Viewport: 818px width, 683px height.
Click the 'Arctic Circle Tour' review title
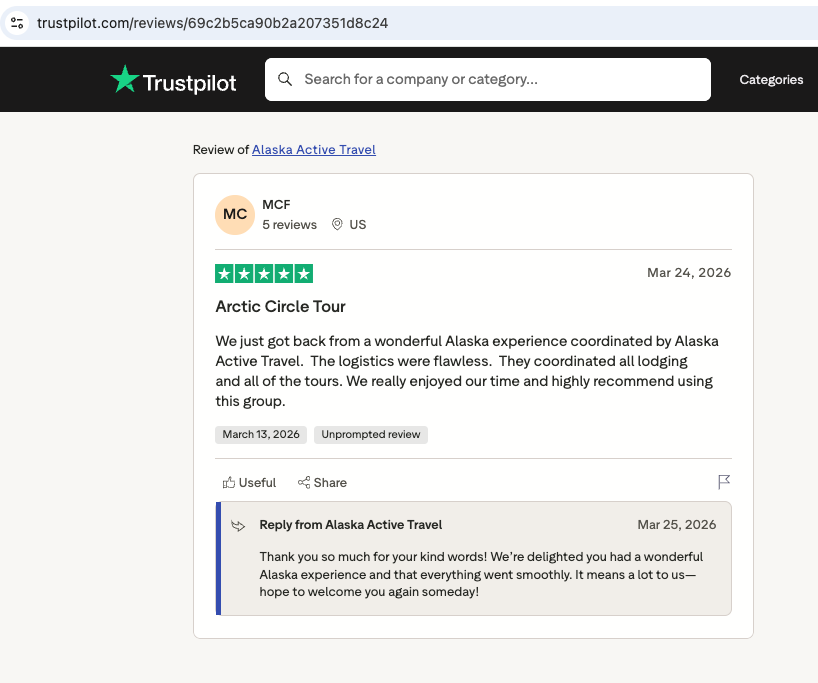pos(281,306)
